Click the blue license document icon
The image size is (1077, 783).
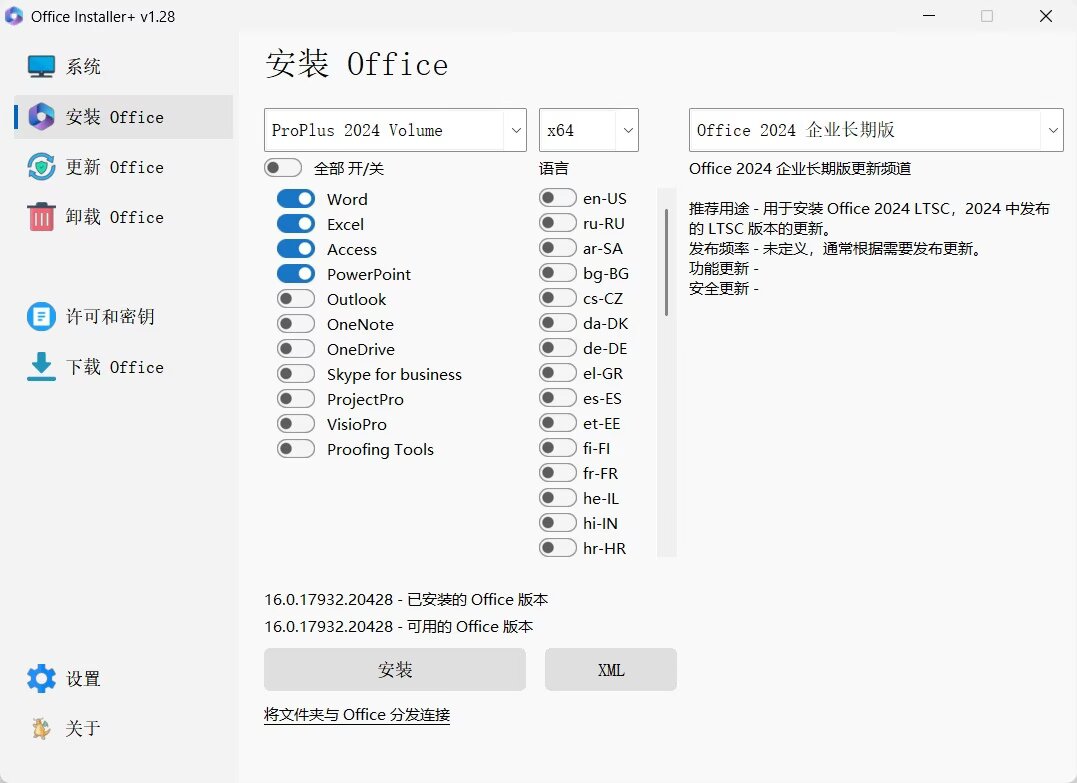pos(41,317)
